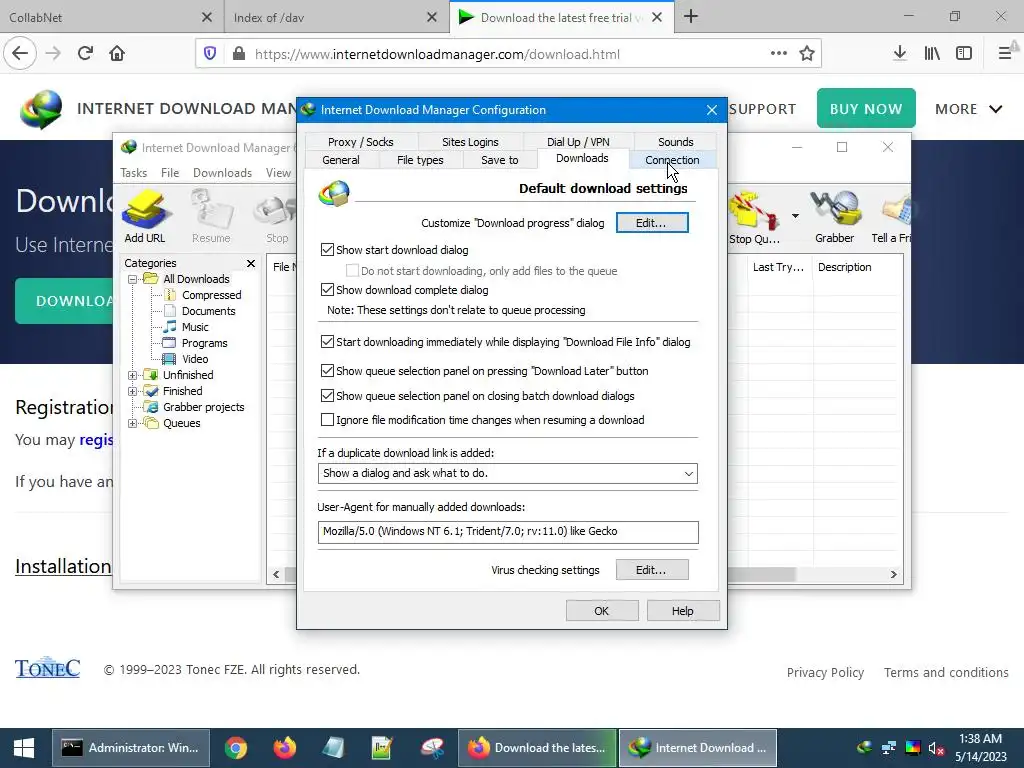Click Windows Start button

coord(24,748)
